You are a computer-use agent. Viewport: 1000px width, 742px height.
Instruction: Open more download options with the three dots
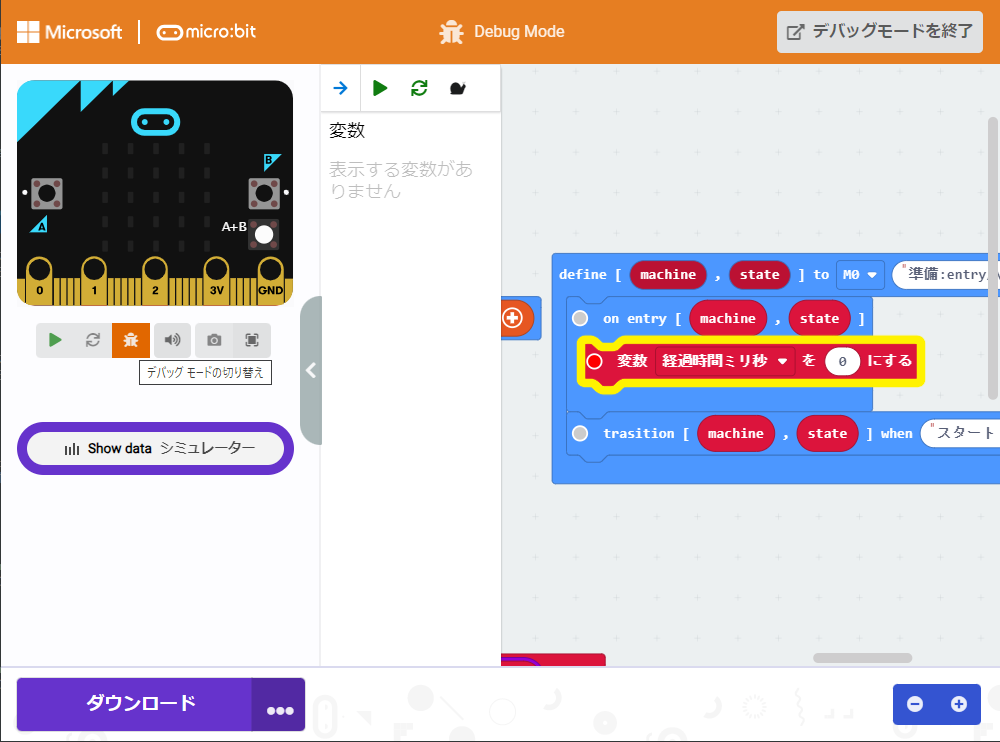point(279,706)
